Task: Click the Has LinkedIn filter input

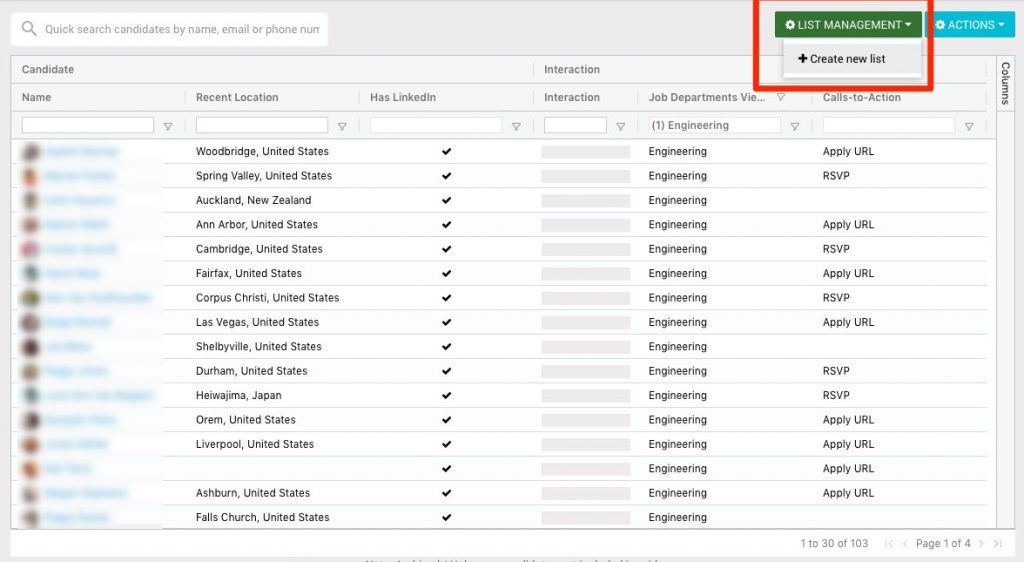Action: point(436,125)
